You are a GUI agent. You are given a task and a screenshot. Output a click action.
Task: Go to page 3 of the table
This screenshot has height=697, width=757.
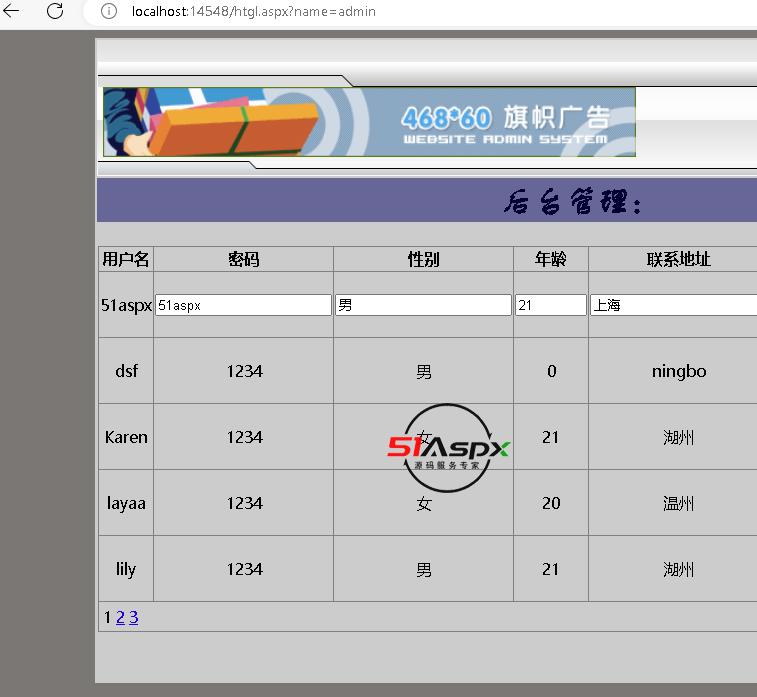click(134, 617)
